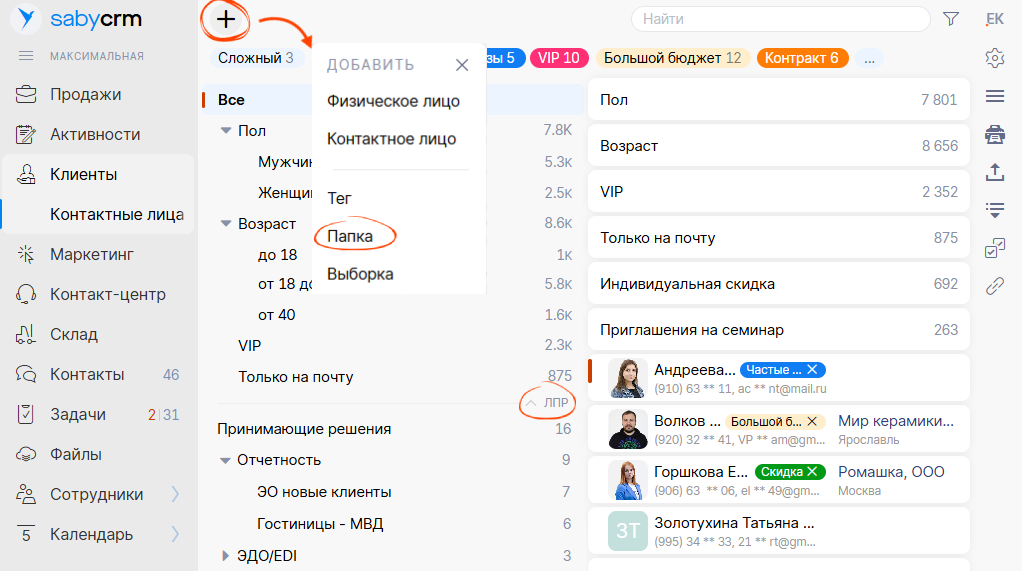
Task: Open Андреева contact record
Action: click(694, 370)
